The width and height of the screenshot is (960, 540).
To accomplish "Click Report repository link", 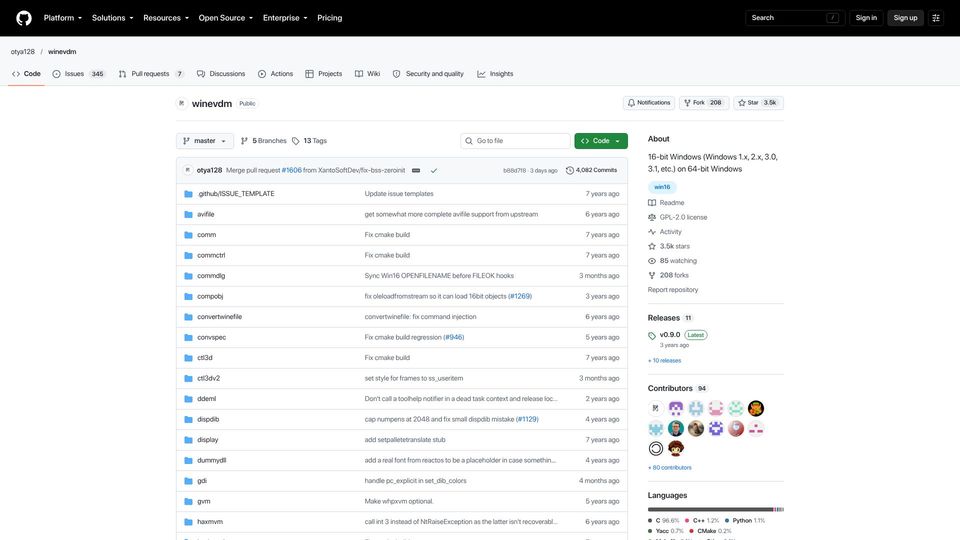I will tap(673, 290).
